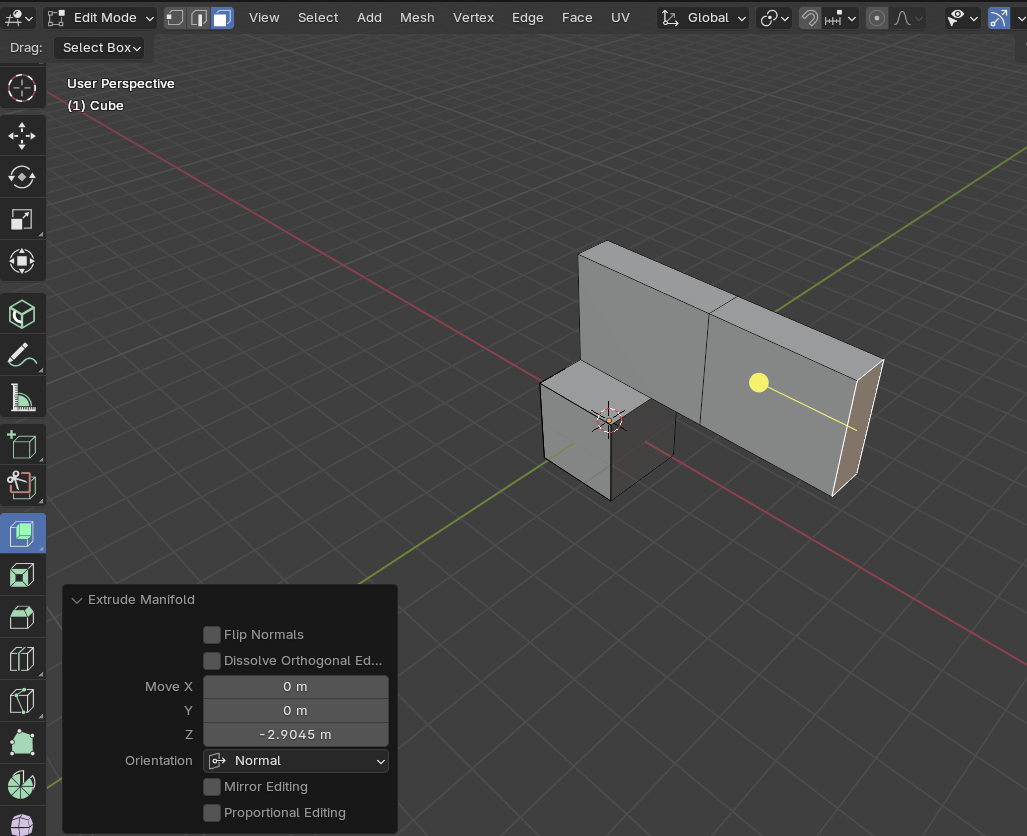The height and width of the screenshot is (836, 1027).
Task: Click the Move Z value field
Action: (295, 734)
